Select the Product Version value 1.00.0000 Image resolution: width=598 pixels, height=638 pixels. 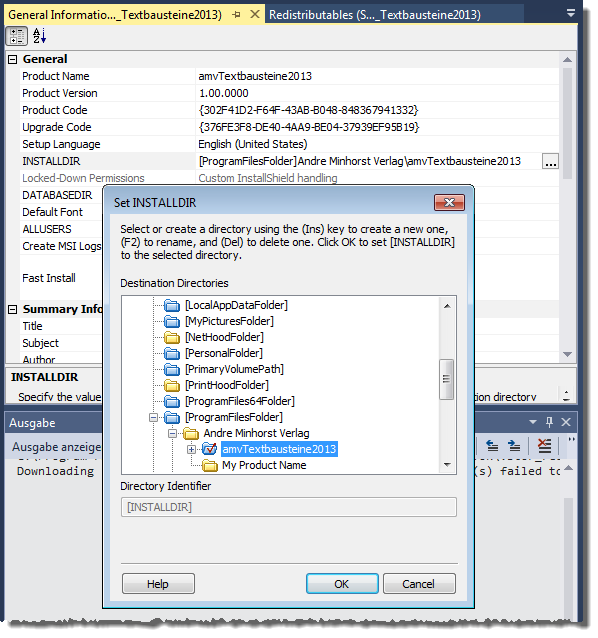click(x=224, y=93)
